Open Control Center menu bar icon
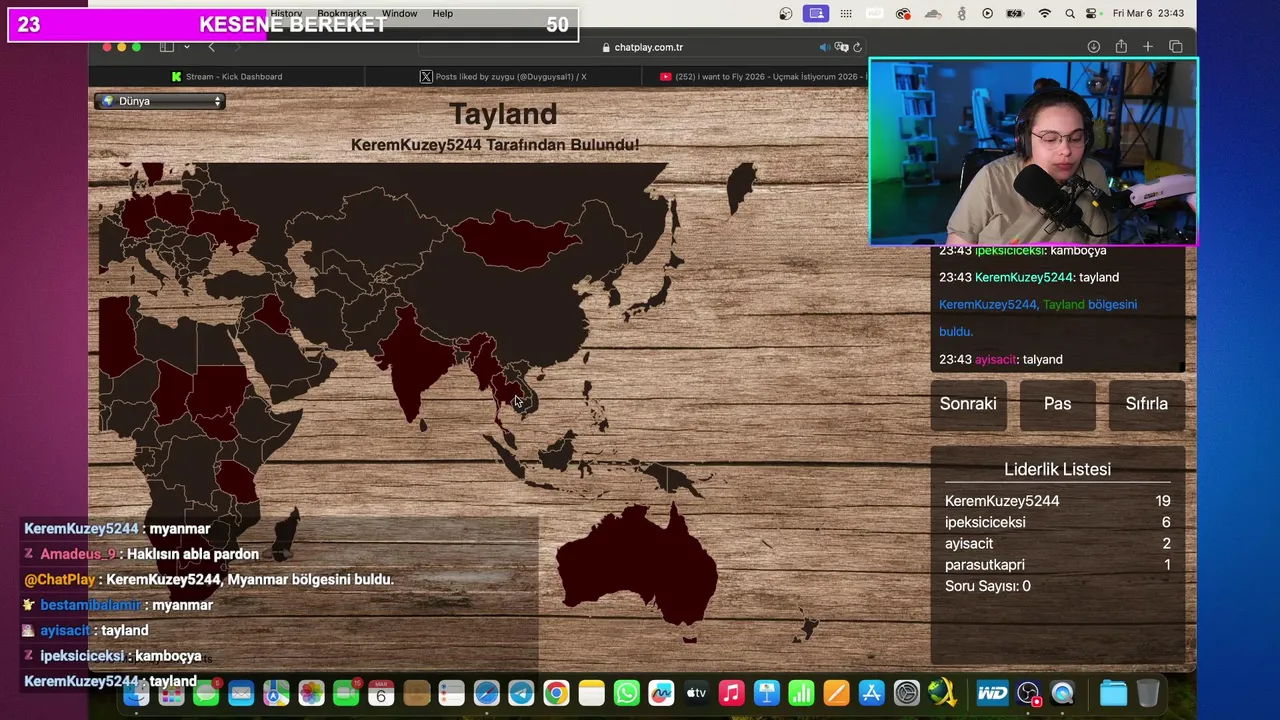This screenshot has height=720, width=1280. click(x=1093, y=14)
